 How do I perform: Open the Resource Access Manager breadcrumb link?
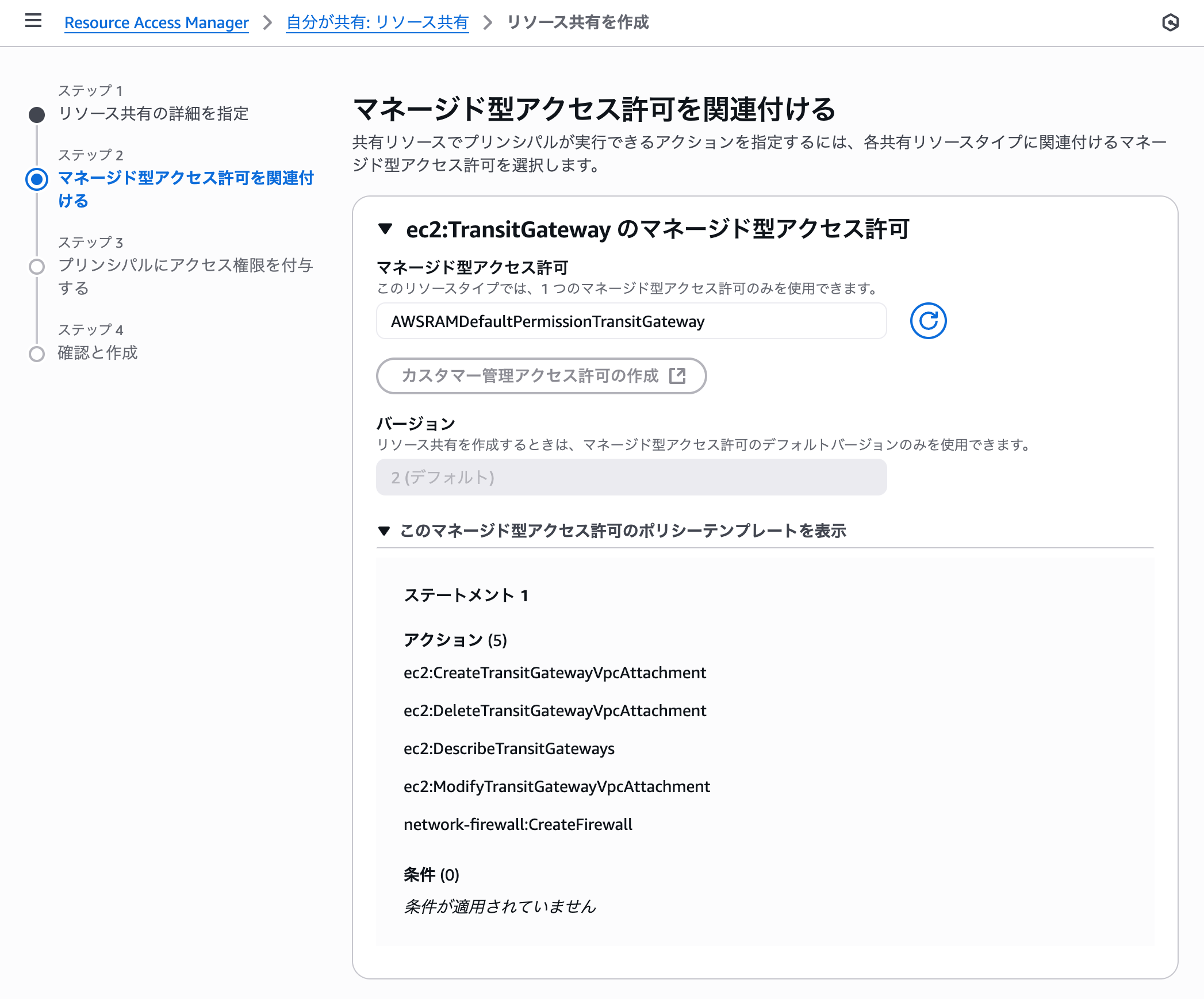point(156,23)
